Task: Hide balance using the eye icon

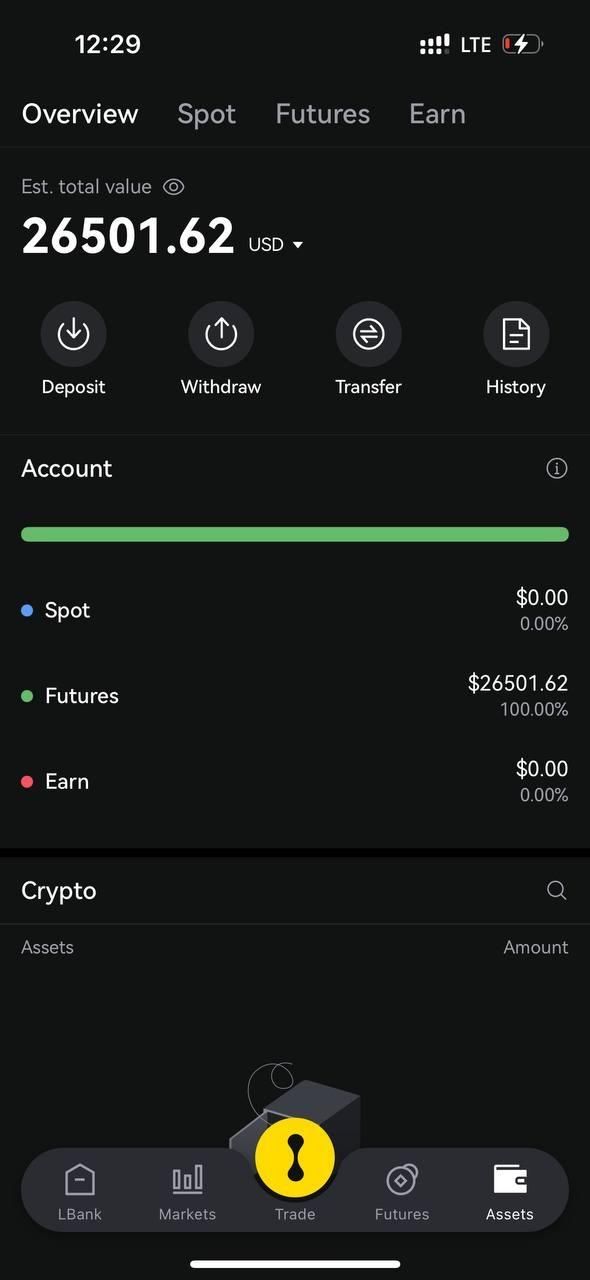Action: [174, 187]
